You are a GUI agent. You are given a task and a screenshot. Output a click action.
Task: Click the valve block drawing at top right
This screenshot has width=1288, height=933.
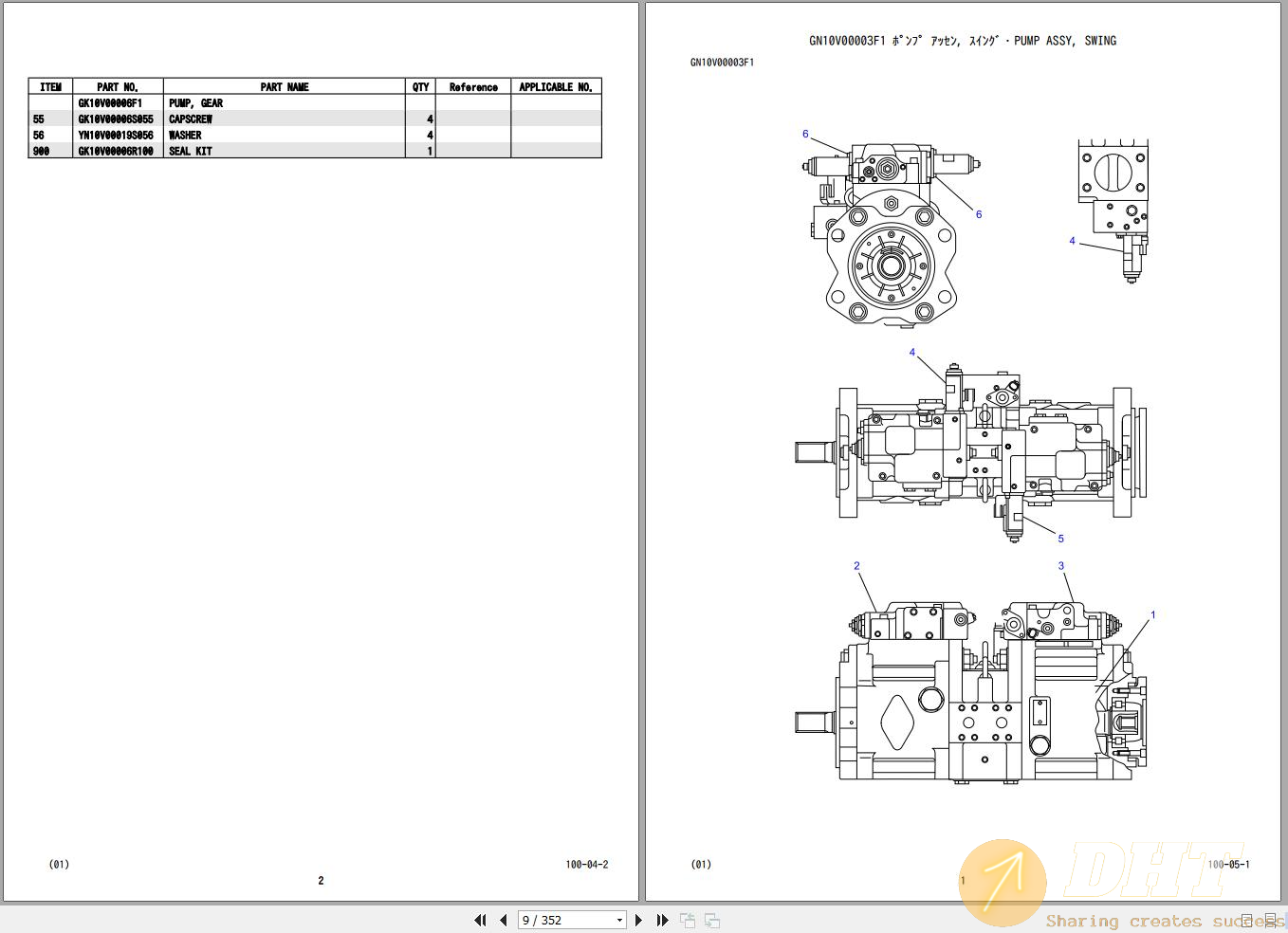click(x=1114, y=210)
